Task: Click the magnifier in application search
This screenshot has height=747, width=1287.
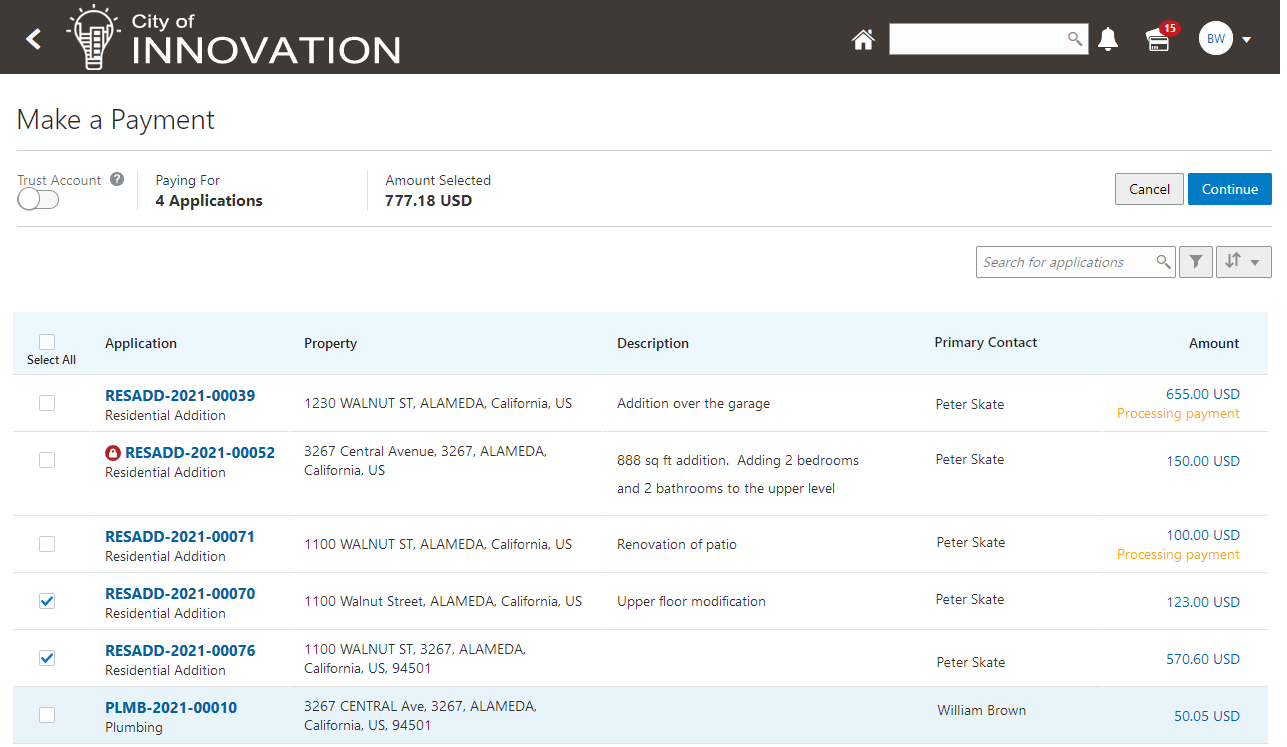Action: click(1163, 262)
